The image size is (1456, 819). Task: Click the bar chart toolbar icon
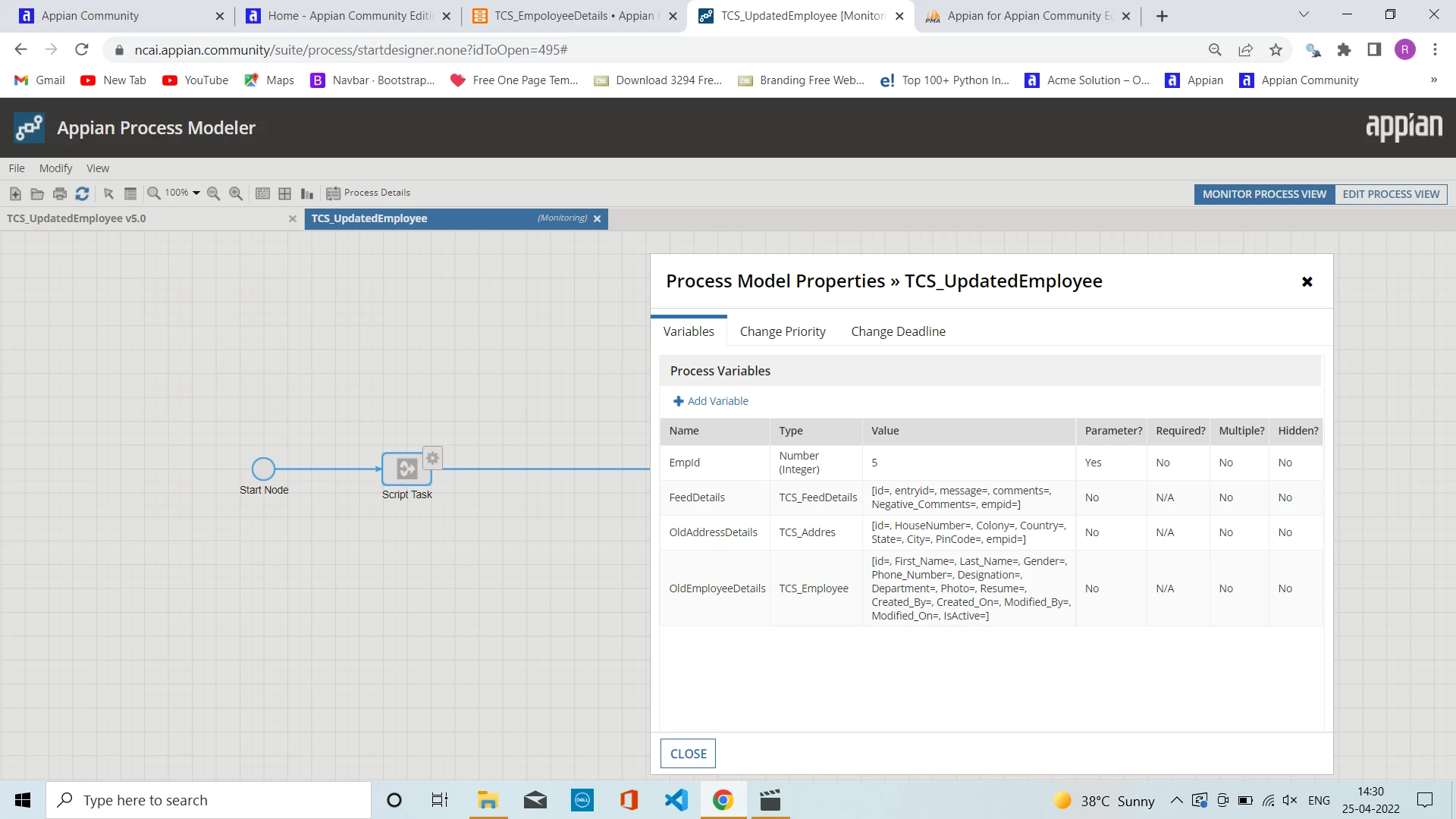tap(307, 193)
